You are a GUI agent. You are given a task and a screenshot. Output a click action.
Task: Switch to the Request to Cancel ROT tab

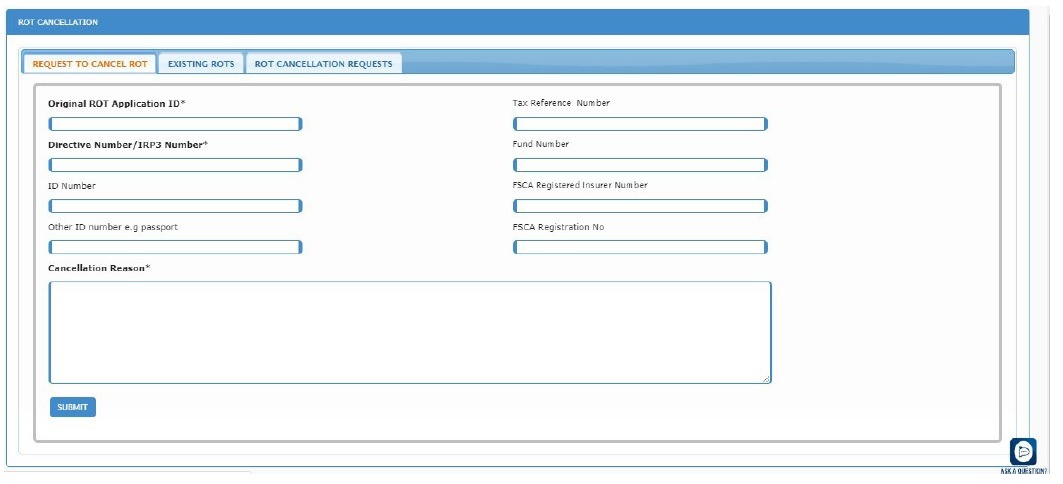90,64
